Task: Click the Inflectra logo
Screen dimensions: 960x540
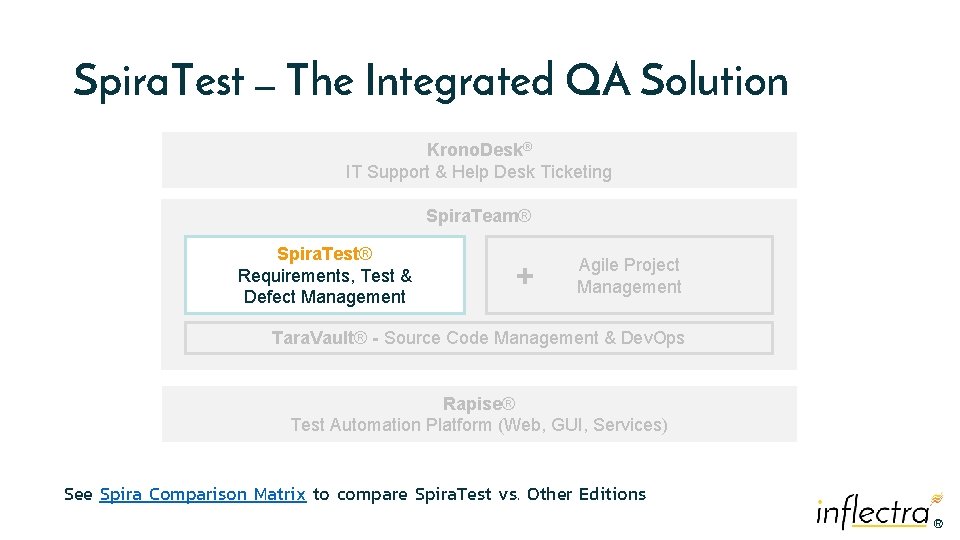Action: 873,512
